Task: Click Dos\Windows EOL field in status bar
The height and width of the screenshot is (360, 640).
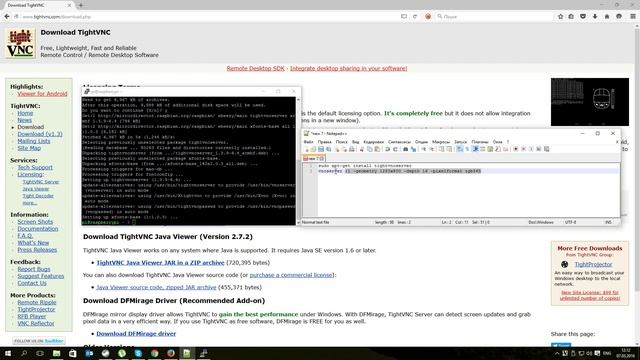Action: click(x=541, y=222)
